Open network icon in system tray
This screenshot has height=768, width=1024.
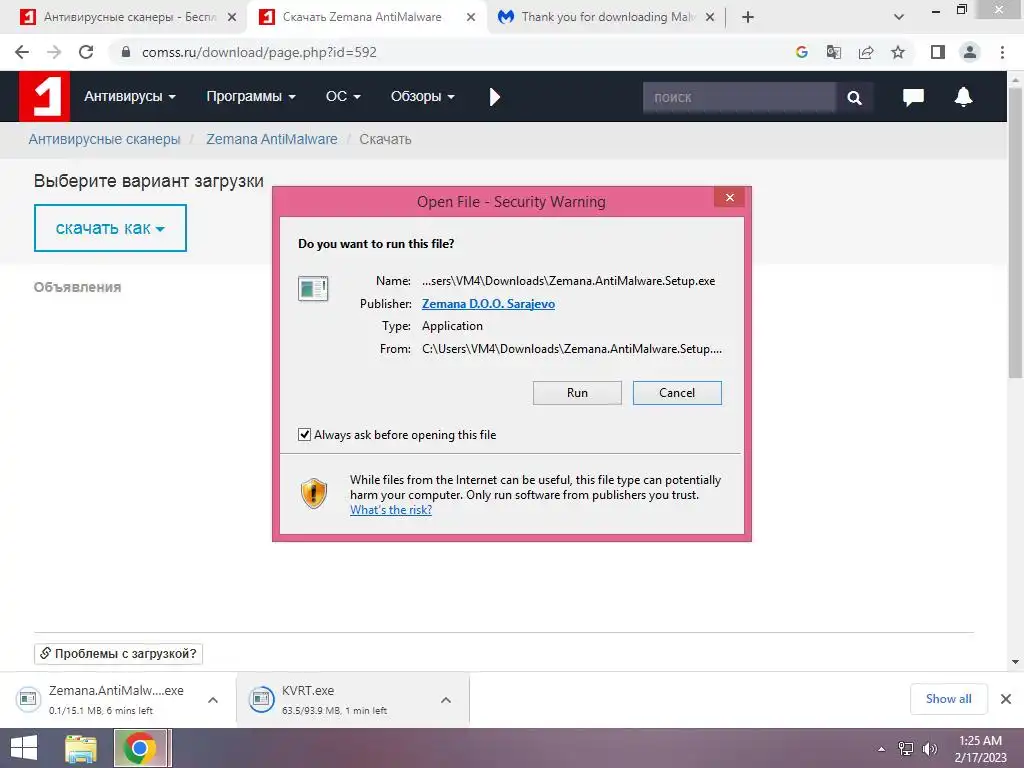pos(906,749)
